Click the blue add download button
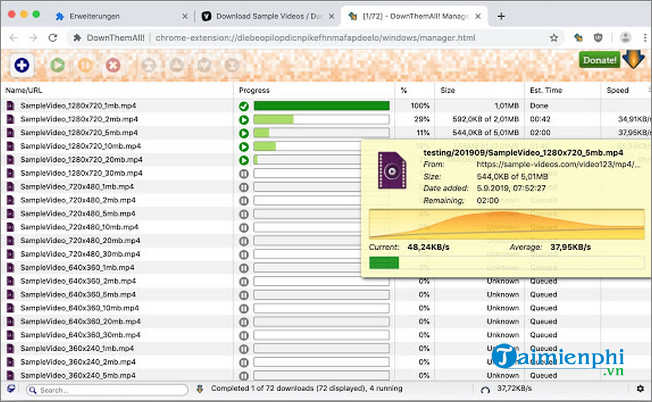 [x=21, y=64]
